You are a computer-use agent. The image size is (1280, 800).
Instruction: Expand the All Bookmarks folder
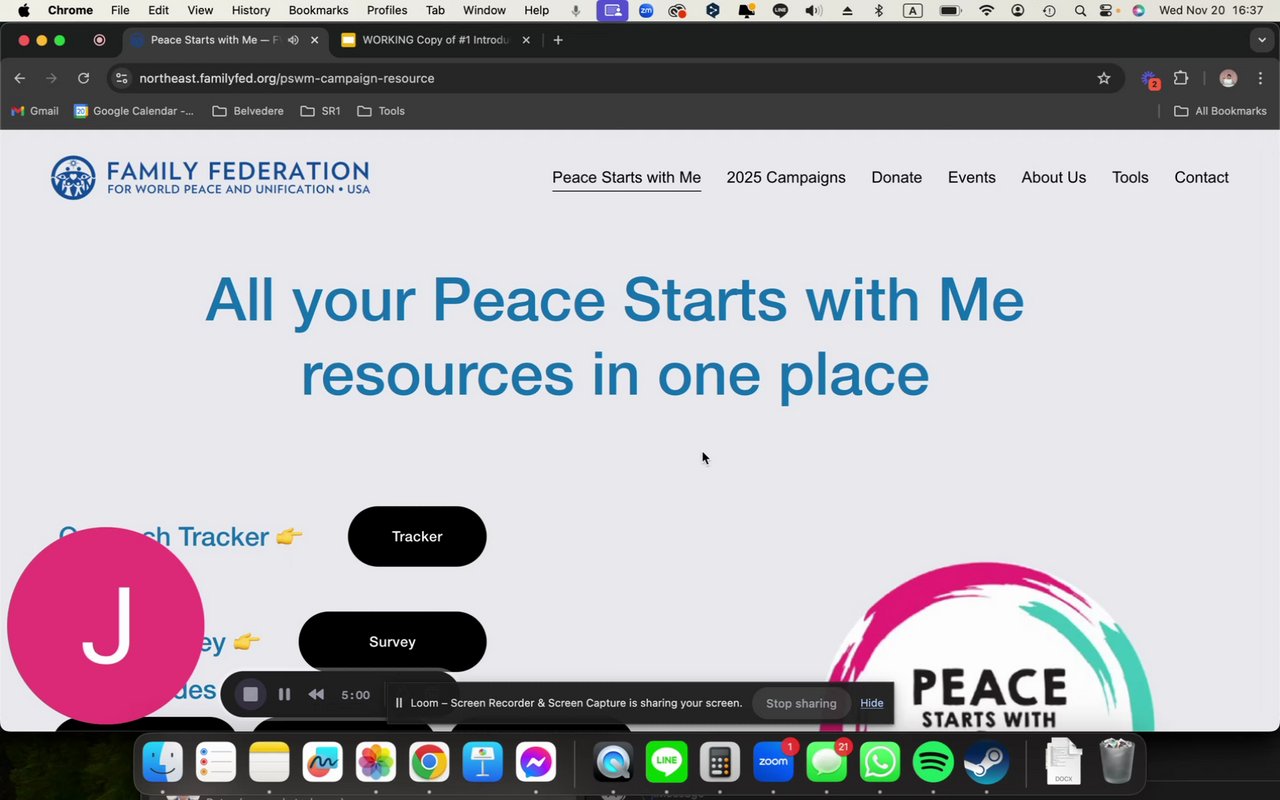coord(1220,111)
